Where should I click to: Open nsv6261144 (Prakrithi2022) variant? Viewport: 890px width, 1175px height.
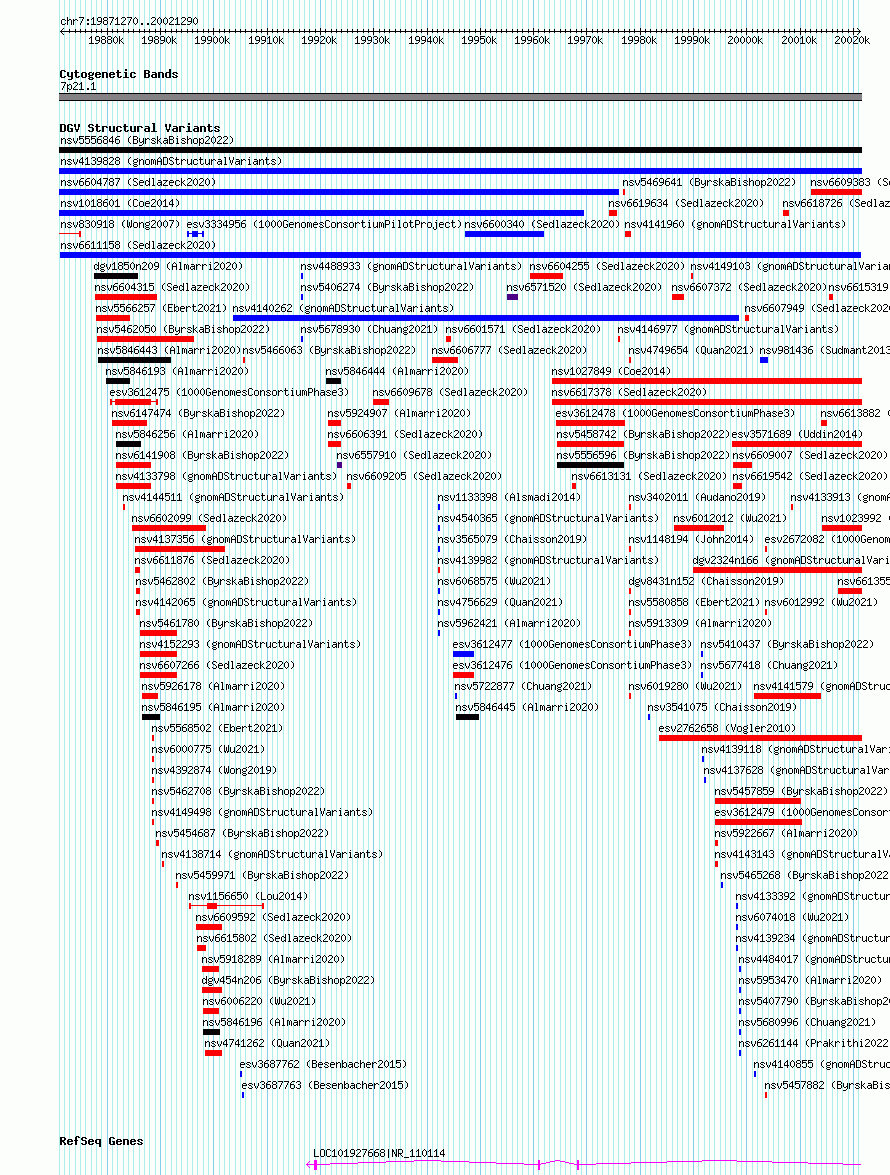[814, 1042]
